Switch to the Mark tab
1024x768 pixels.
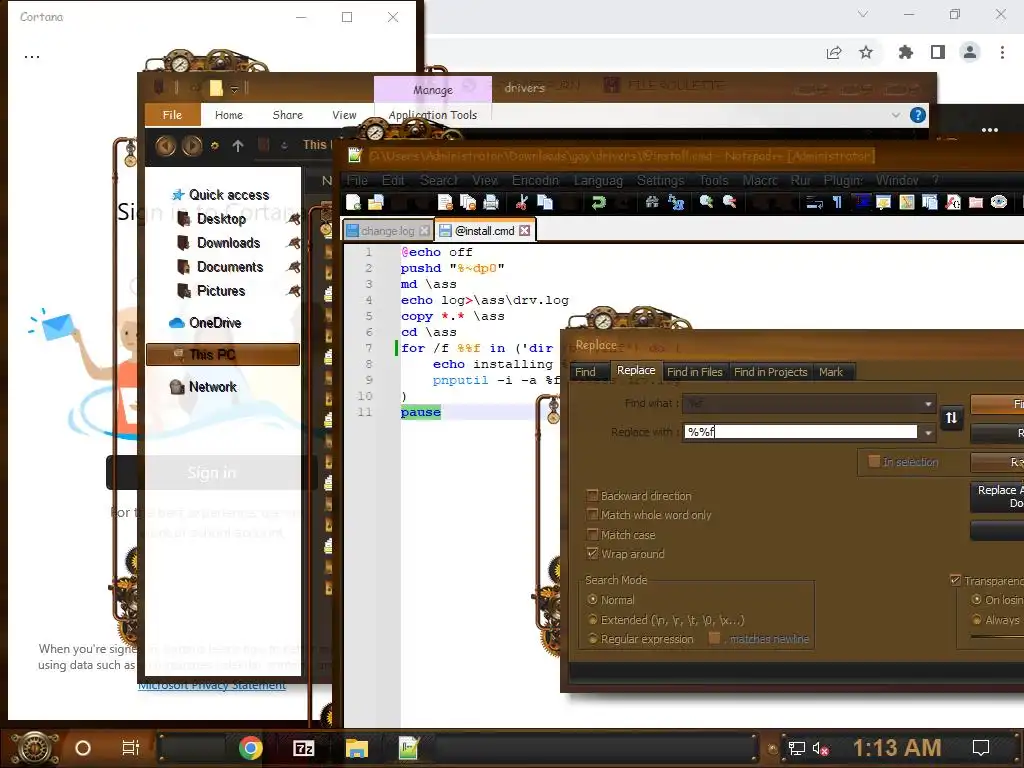831,372
